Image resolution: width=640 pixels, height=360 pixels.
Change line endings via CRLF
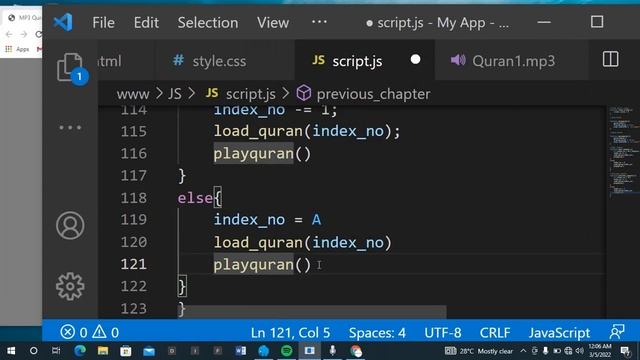(x=495, y=333)
